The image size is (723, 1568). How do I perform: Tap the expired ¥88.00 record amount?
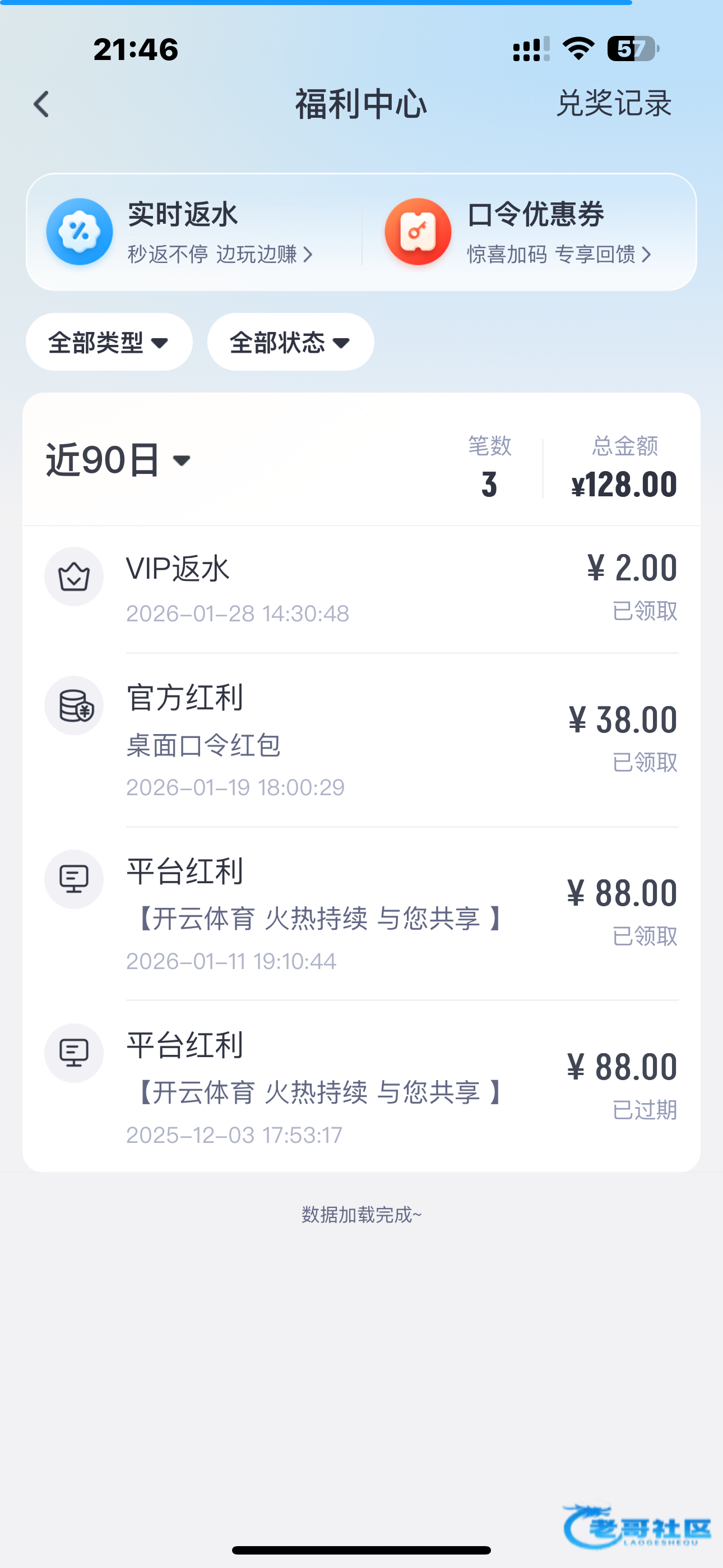(622, 1067)
